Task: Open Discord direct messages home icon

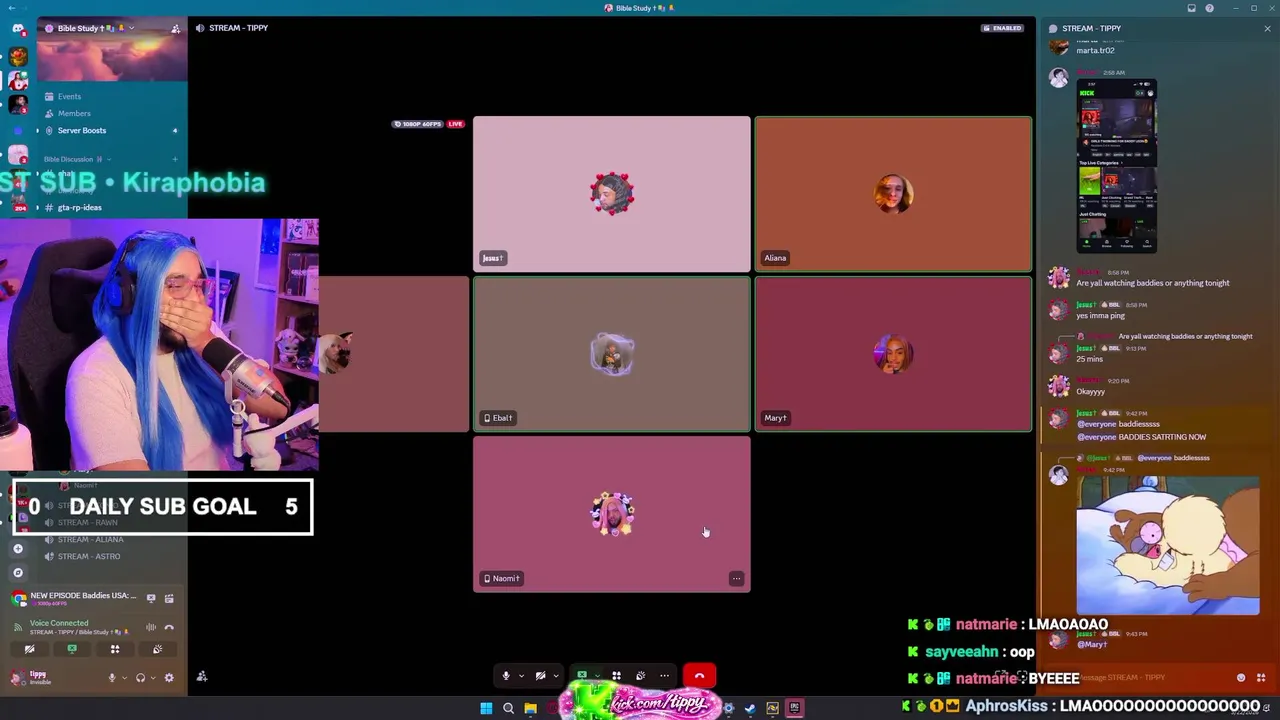Action: pyautogui.click(x=18, y=29)
